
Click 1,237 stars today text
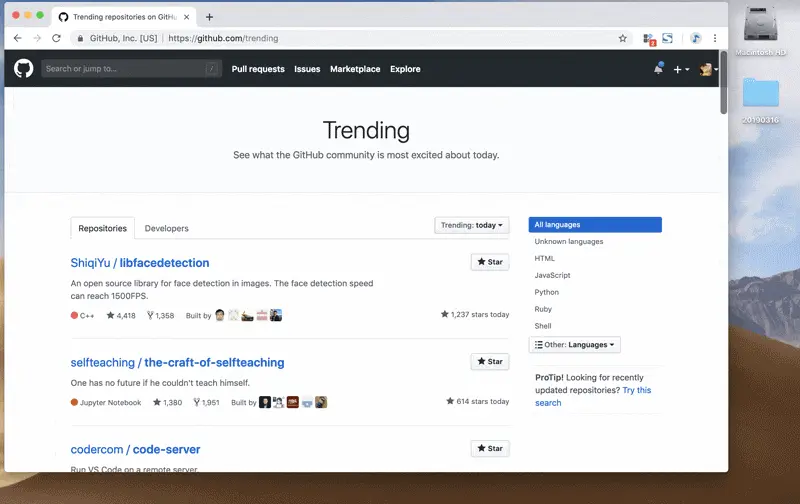(x=475, y=315)
